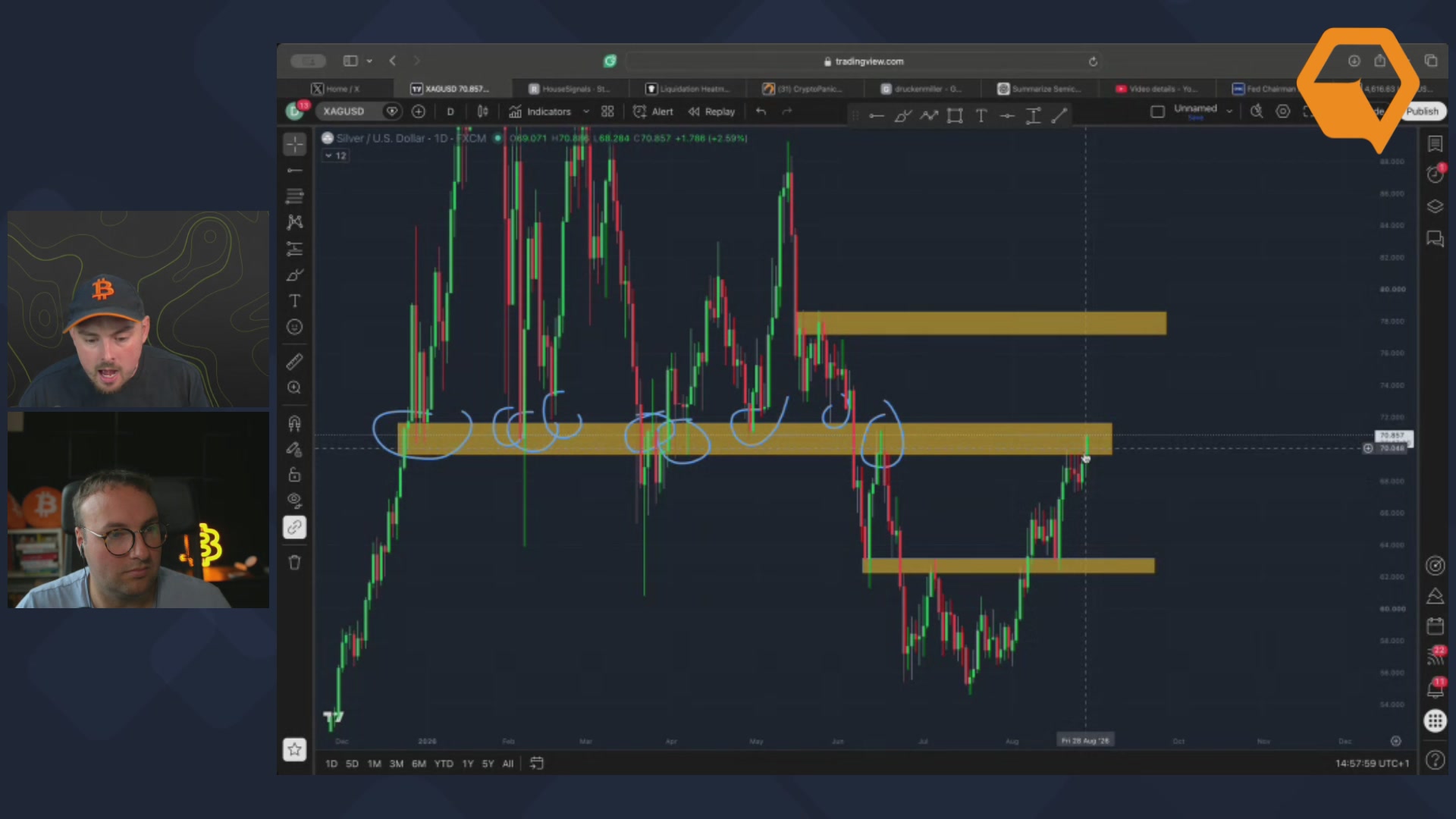Start bar Replay mode
This screenshot has height=819, width=1456.
[712, 111]
